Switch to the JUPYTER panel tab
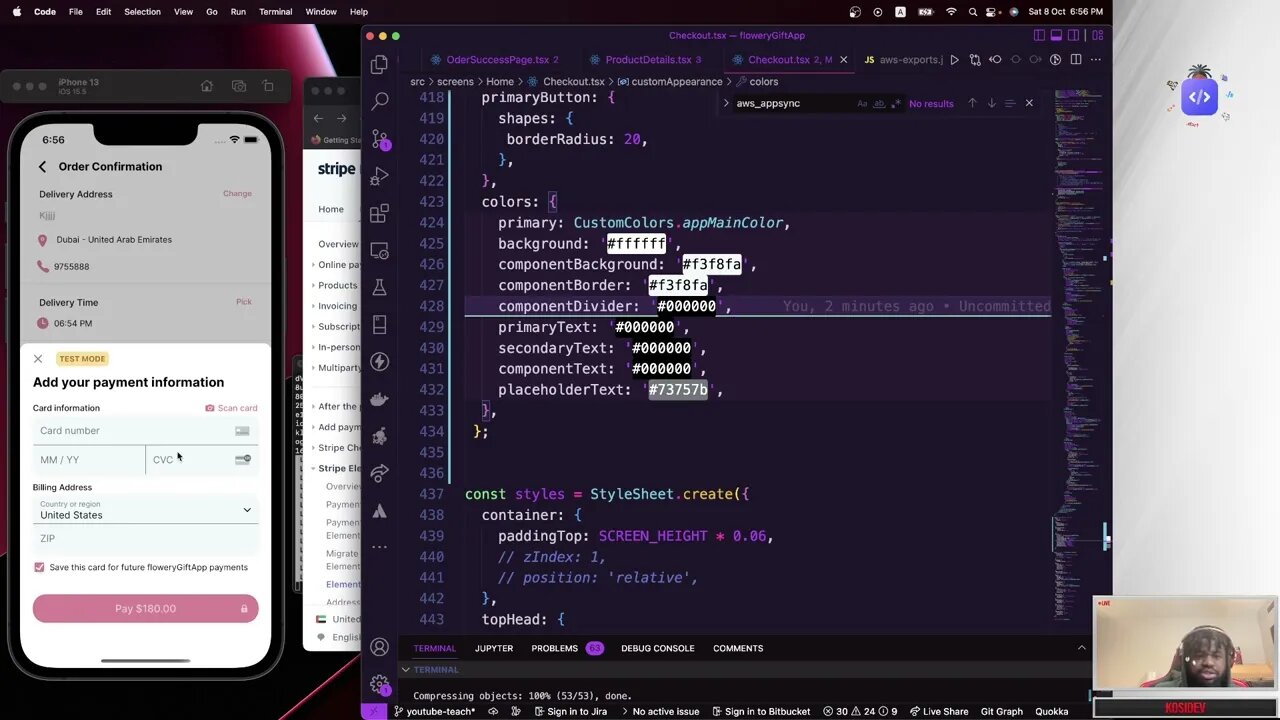Viewport: 1280px width, 720px height. point(493,648)
